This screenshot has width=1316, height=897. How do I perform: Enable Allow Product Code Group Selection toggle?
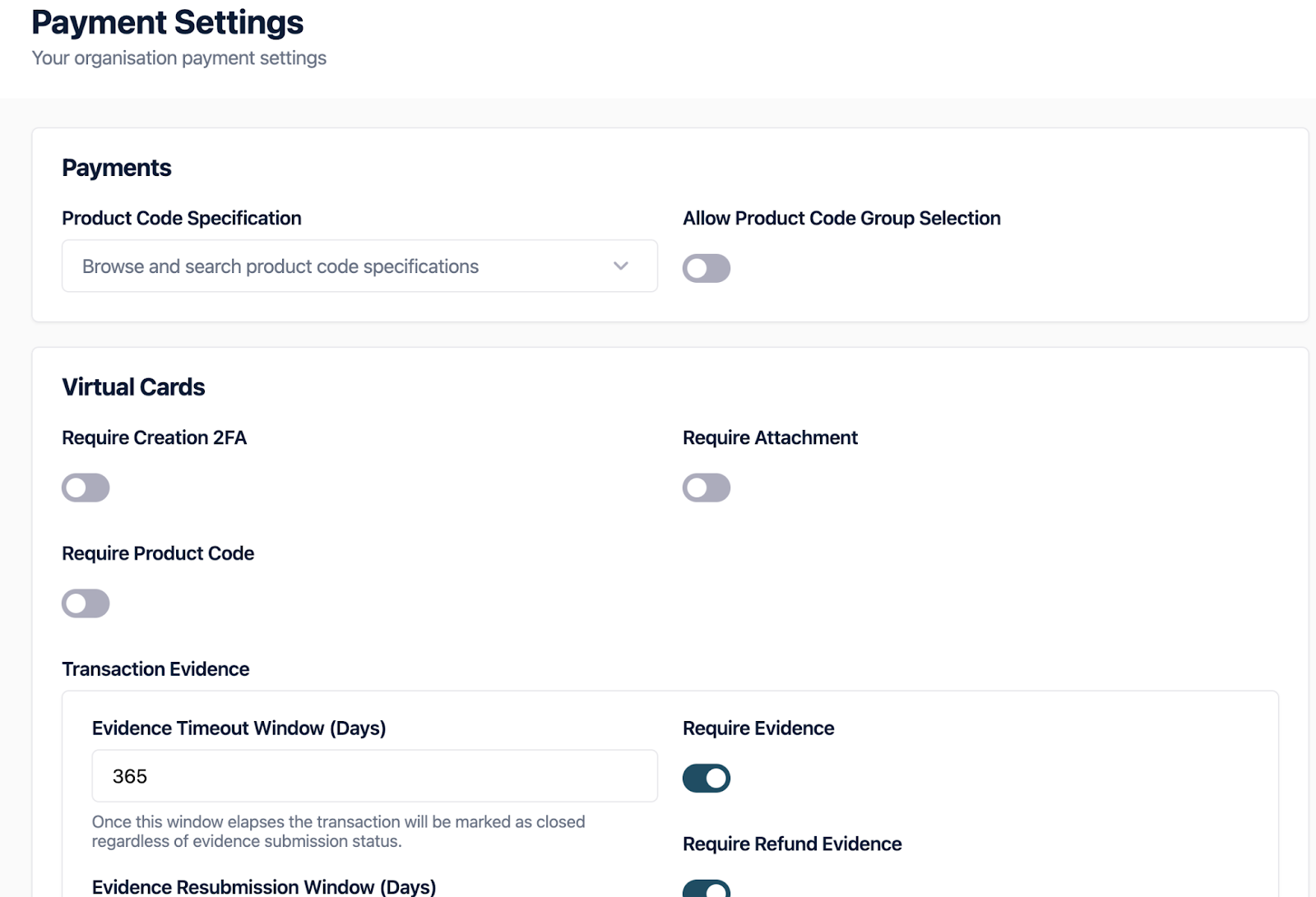click(706, 268)
